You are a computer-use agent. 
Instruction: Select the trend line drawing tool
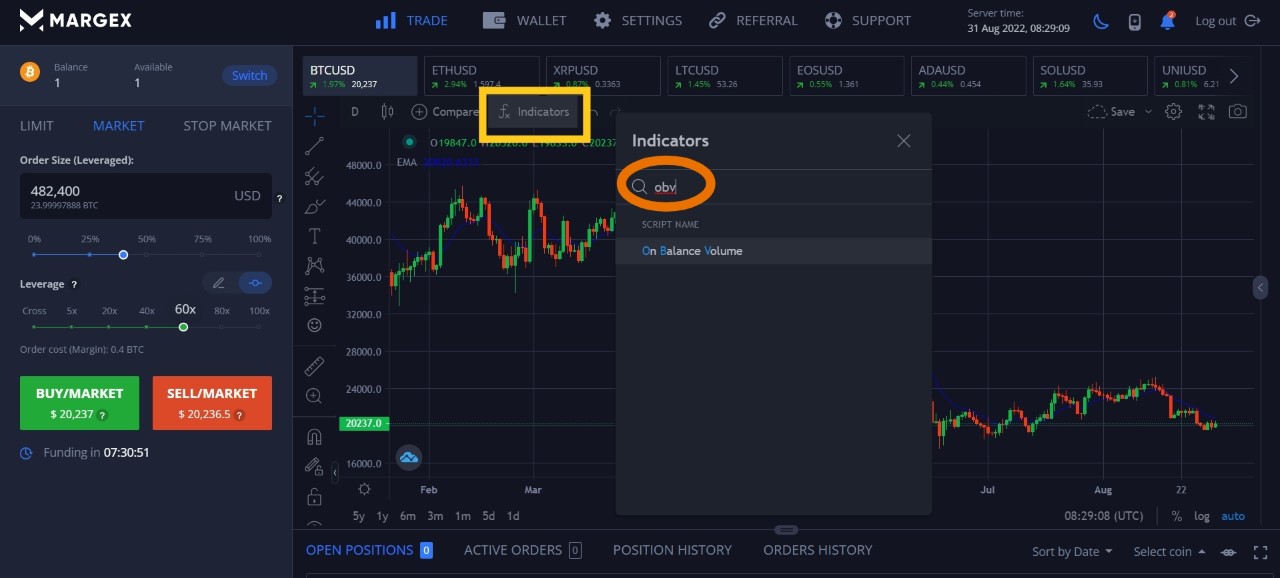[314, 145]
